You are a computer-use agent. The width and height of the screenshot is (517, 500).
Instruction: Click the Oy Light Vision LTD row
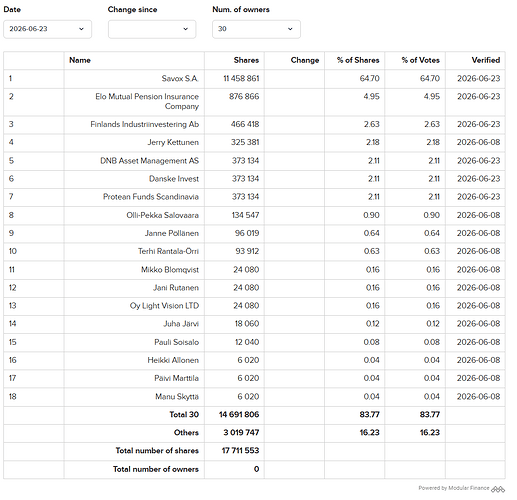click(254, 306)
